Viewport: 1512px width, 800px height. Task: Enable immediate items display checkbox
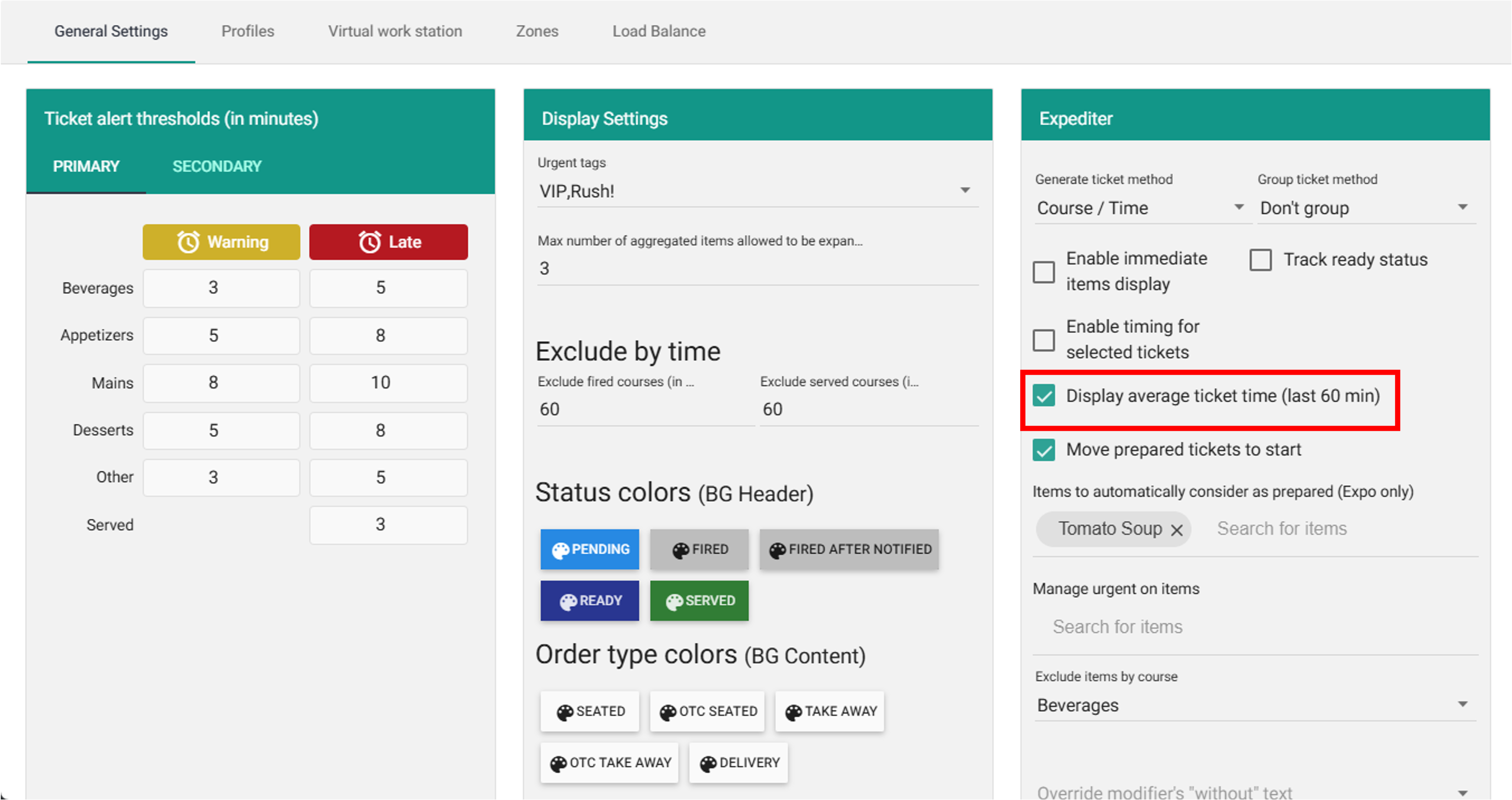1044,272
